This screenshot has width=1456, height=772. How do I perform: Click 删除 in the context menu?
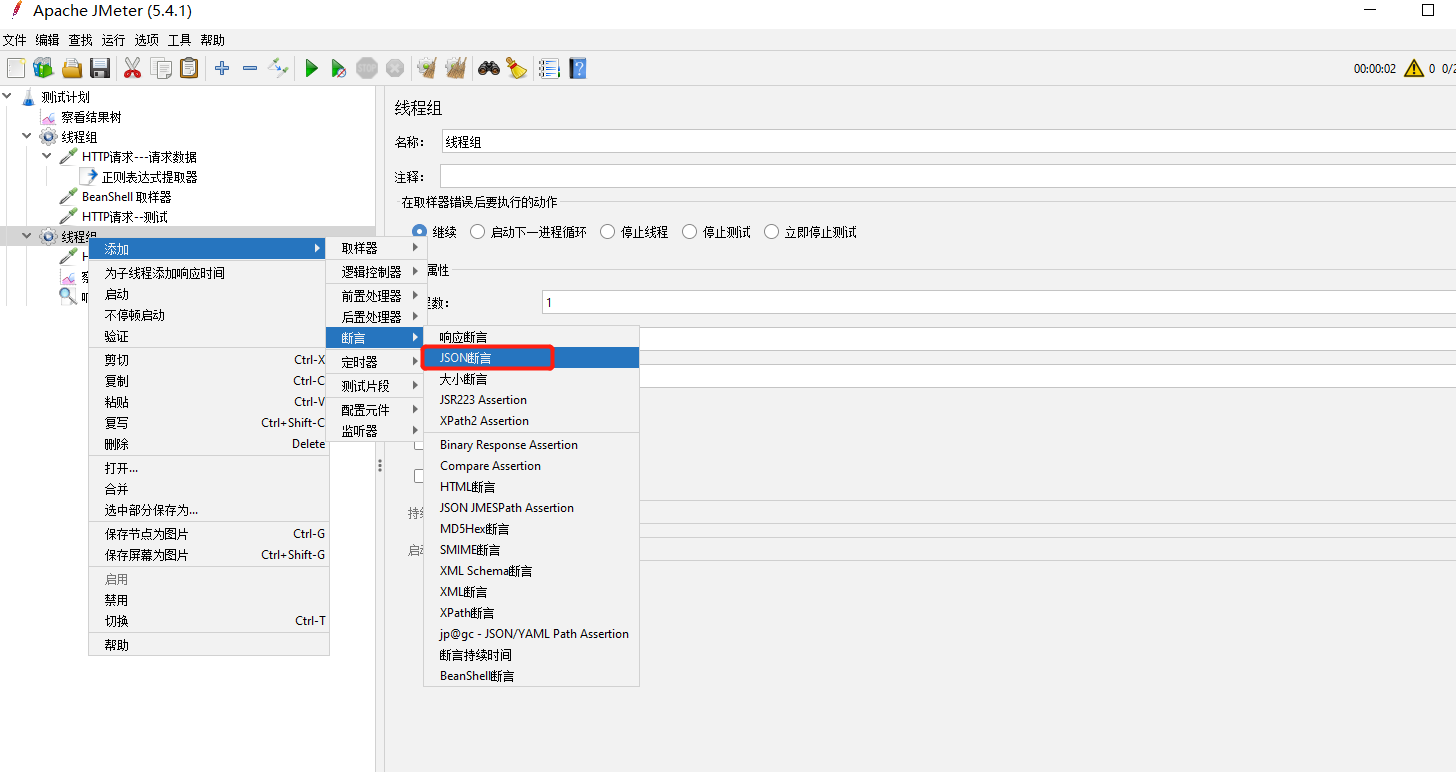click(x=209, y=444)
